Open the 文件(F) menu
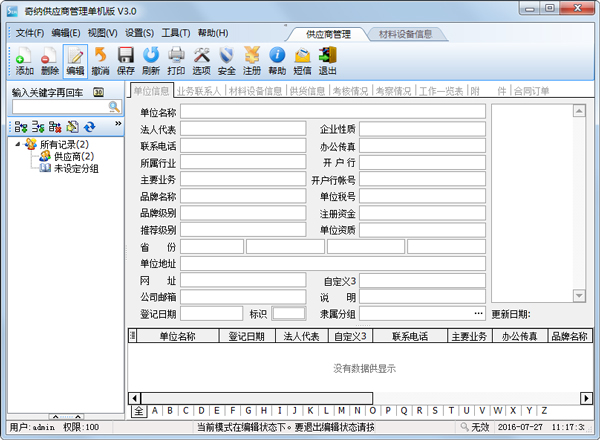 point(30,33)
